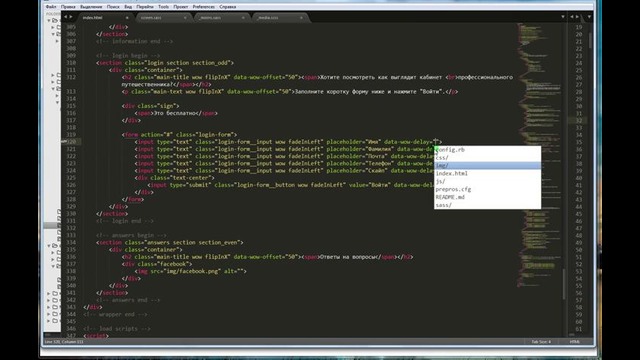
Task: Click the tab scroll right arrow beside index.html
Action: 71,17
